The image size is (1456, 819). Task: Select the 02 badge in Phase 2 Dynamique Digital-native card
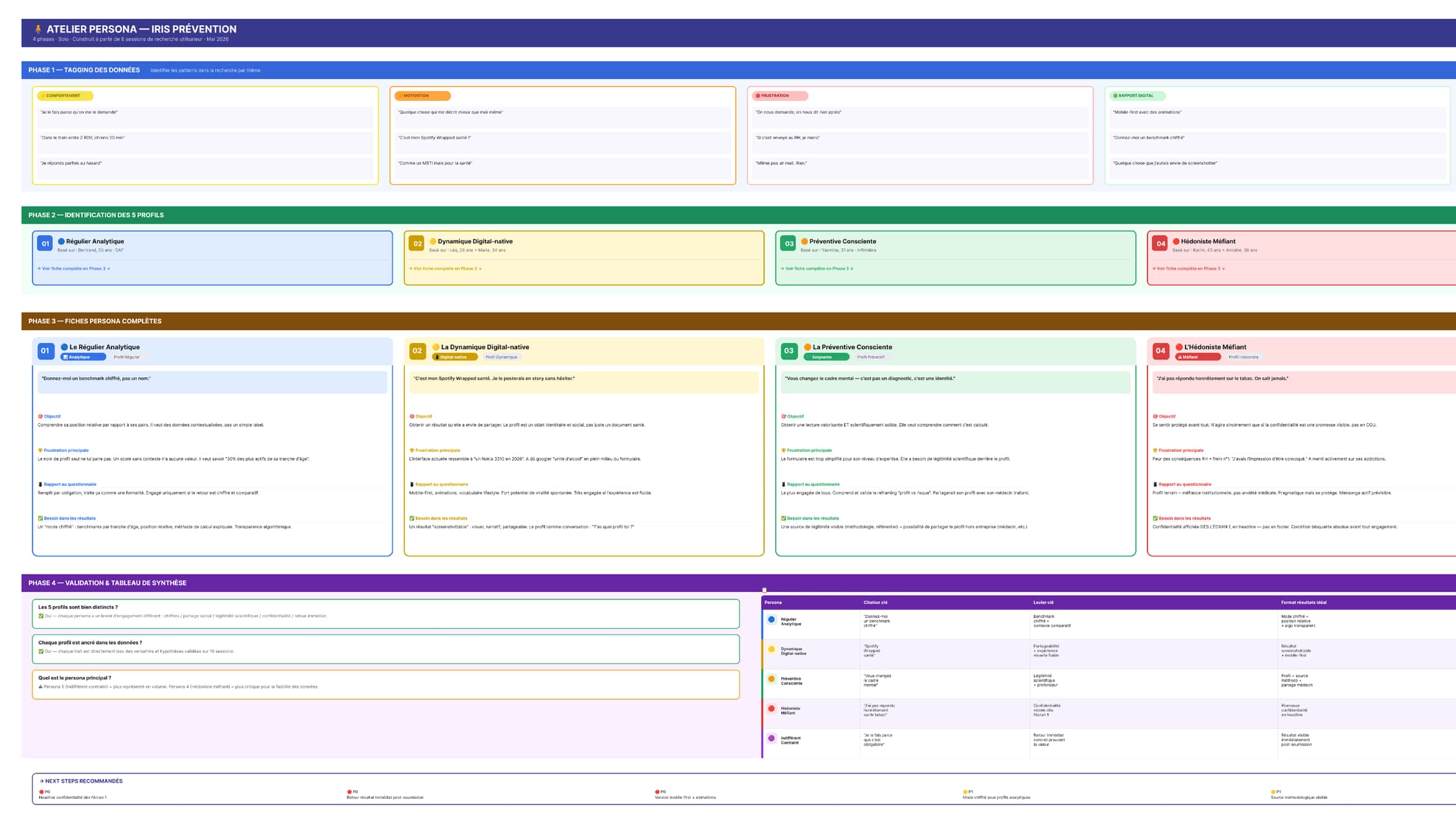click(x=417, y=243)
